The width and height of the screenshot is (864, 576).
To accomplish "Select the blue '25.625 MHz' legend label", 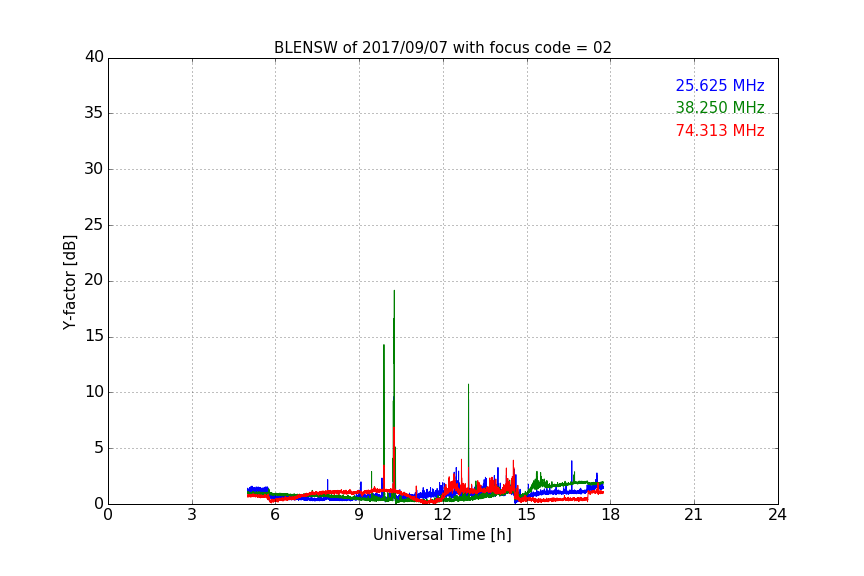I will pos(720,85).
